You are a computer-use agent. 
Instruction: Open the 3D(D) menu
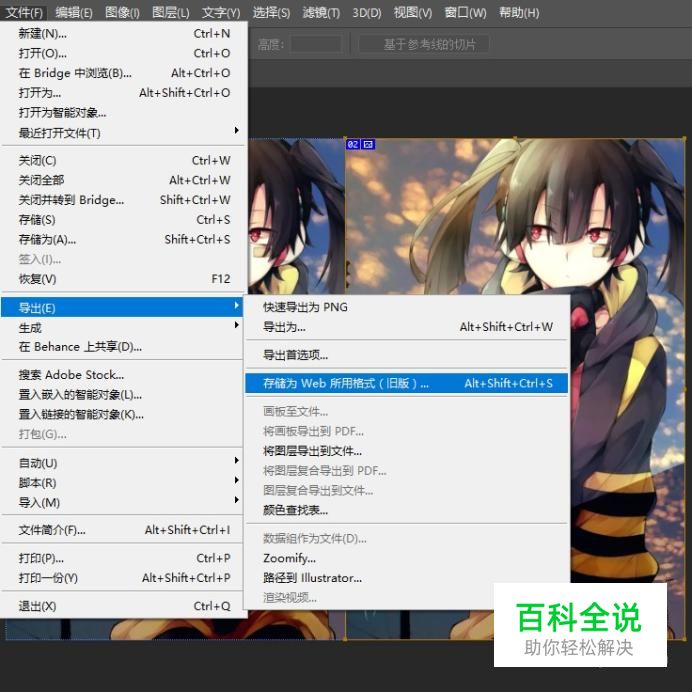click(x=367, y=12)
